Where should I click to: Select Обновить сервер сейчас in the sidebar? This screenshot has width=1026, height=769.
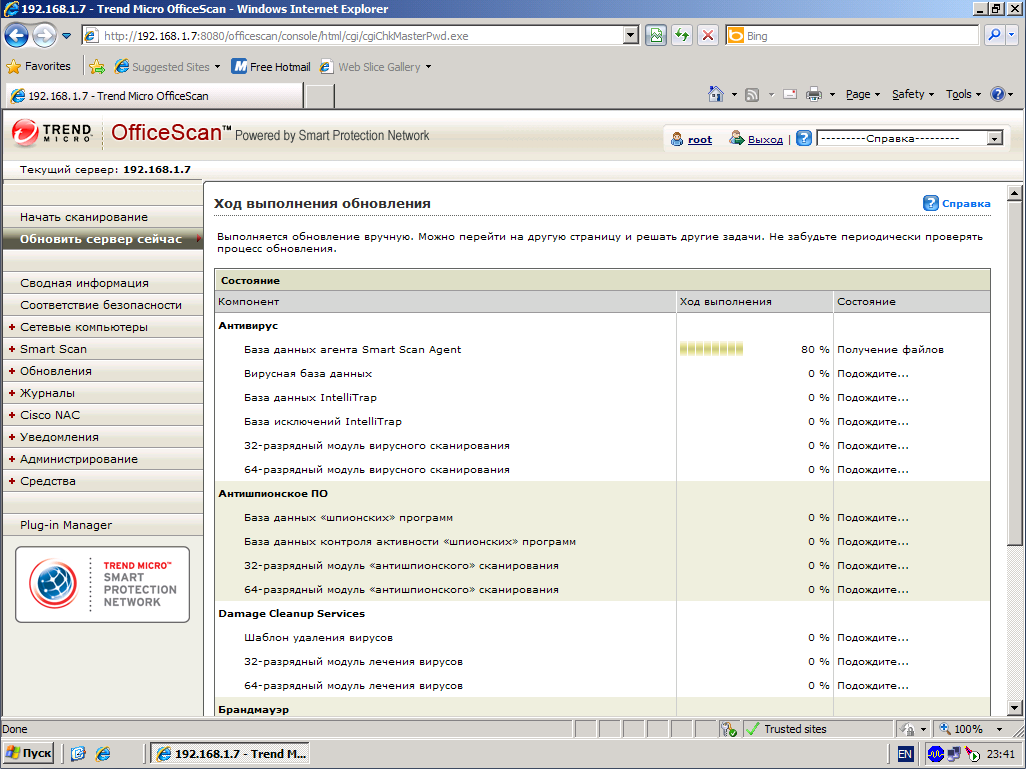(103, 239)
